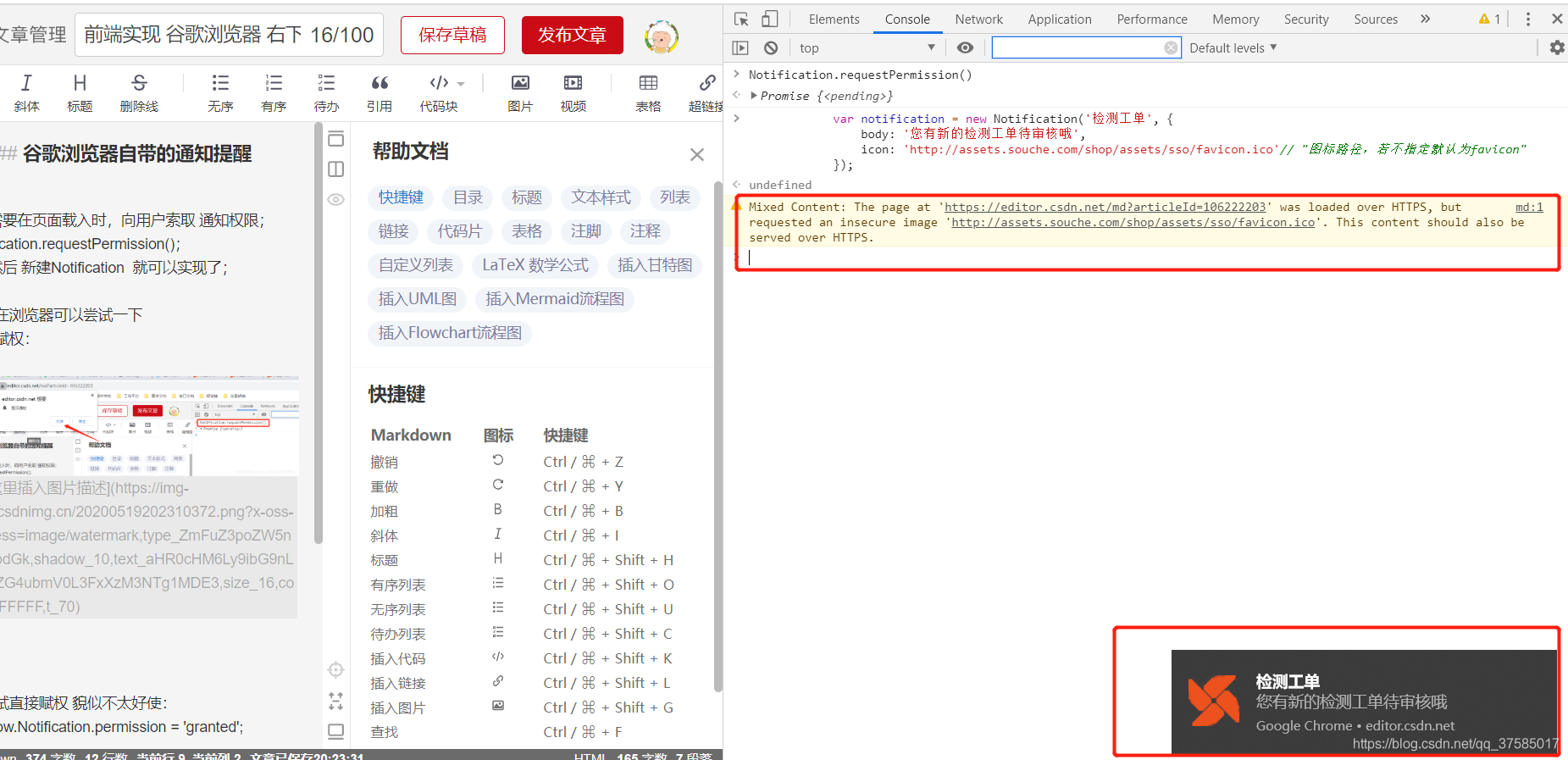
Task: Toggle DevTools device toolbar icon
Action: click(x=769, y=19)
